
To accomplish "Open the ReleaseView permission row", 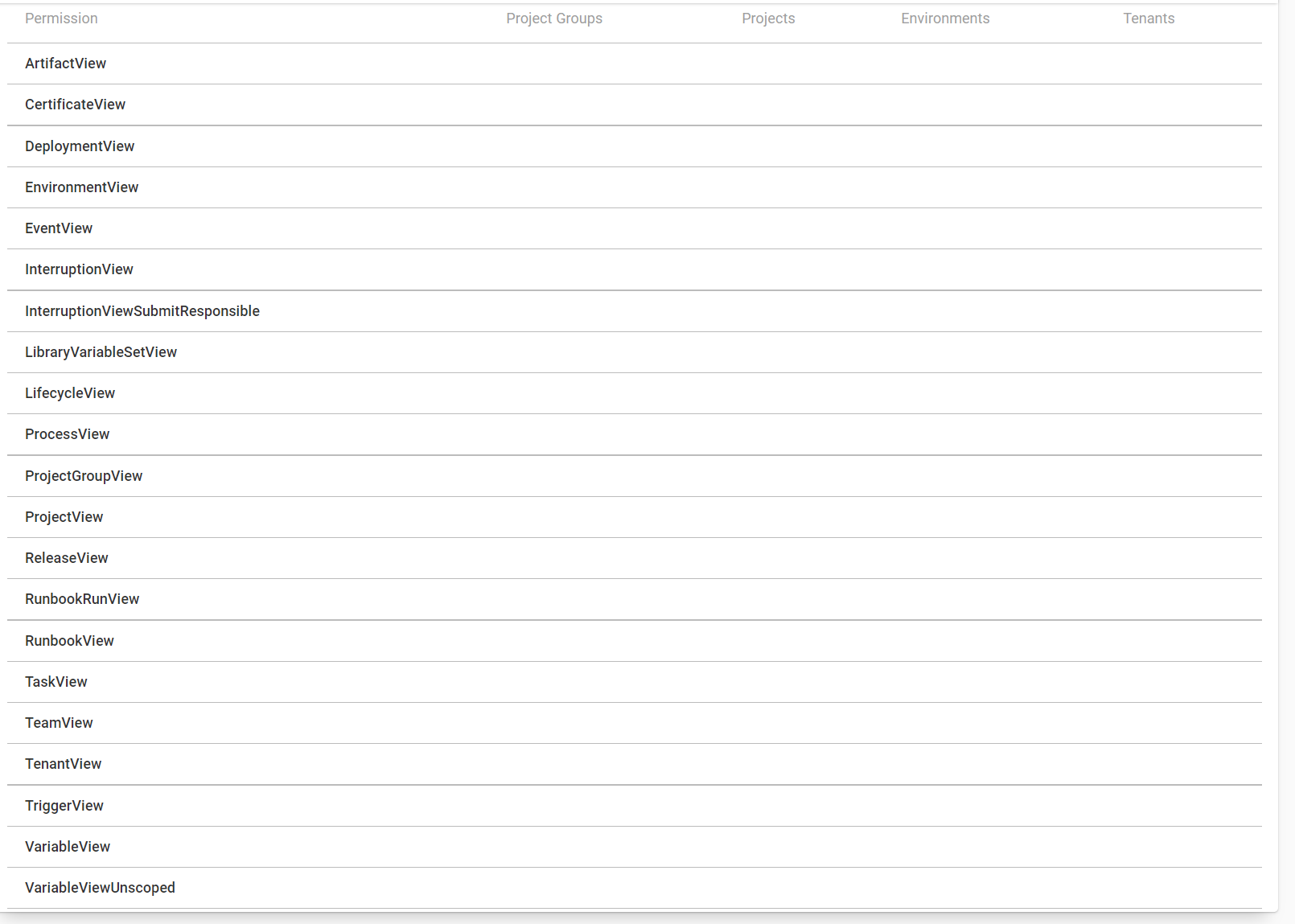I will click(x=67, y=558).
